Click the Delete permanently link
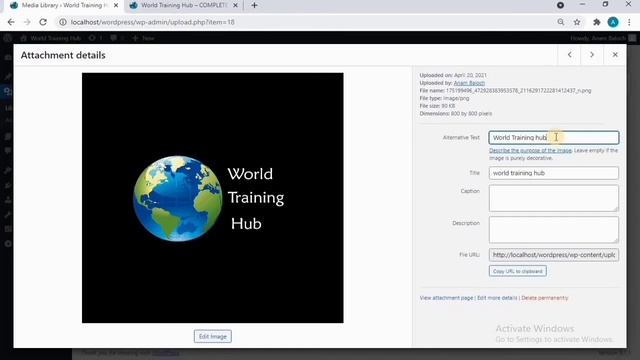640x360 pixels. [x=544, y=298]
